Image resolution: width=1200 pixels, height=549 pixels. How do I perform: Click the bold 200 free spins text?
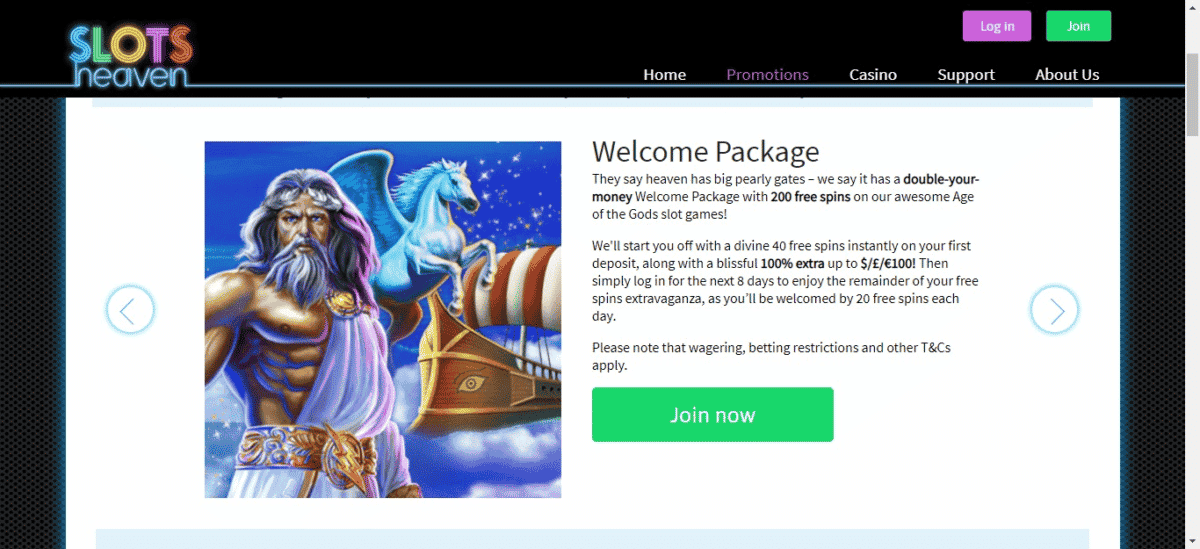click(810, 197)
